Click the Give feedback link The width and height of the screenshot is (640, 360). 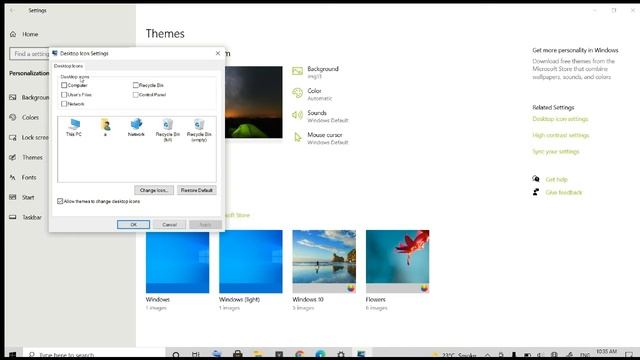pos(564,193)
